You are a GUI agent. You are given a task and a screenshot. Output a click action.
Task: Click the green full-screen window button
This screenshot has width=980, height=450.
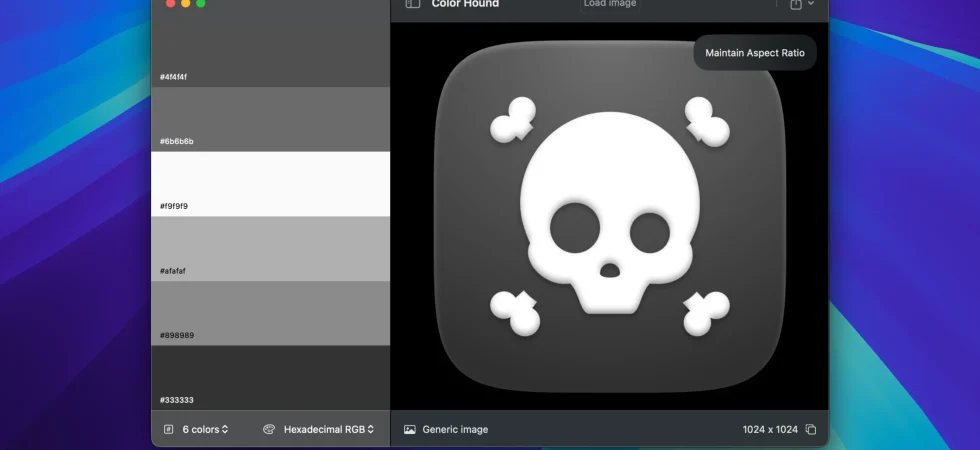pyautogui.click(x=201, y=3)
